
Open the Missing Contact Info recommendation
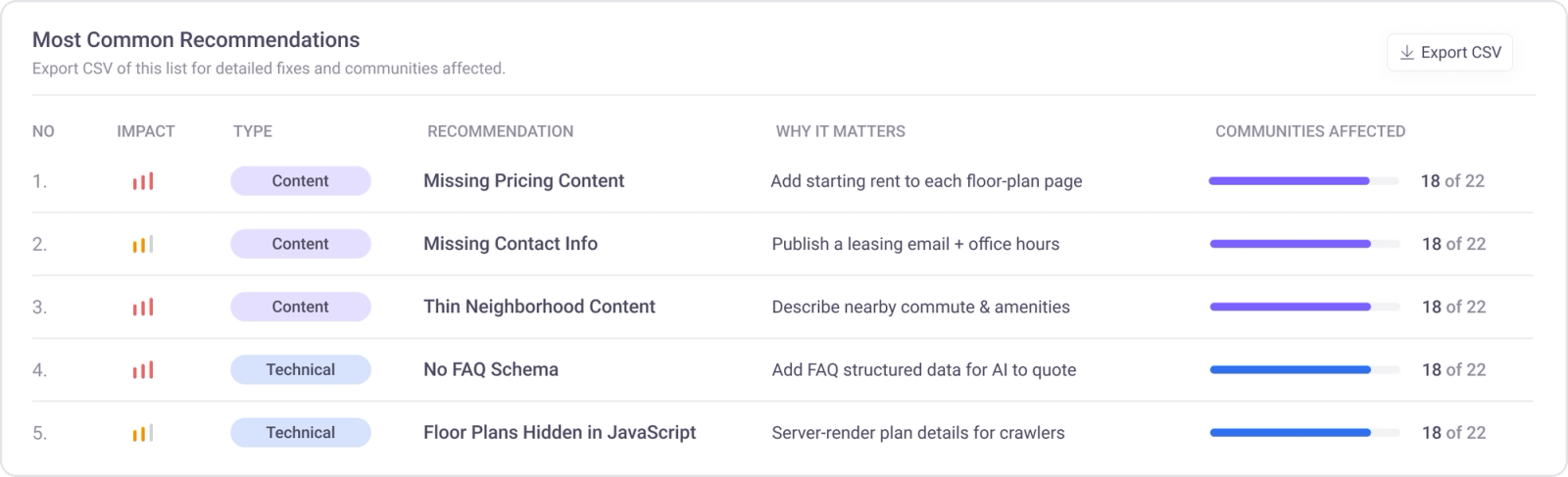coord(511,244)
